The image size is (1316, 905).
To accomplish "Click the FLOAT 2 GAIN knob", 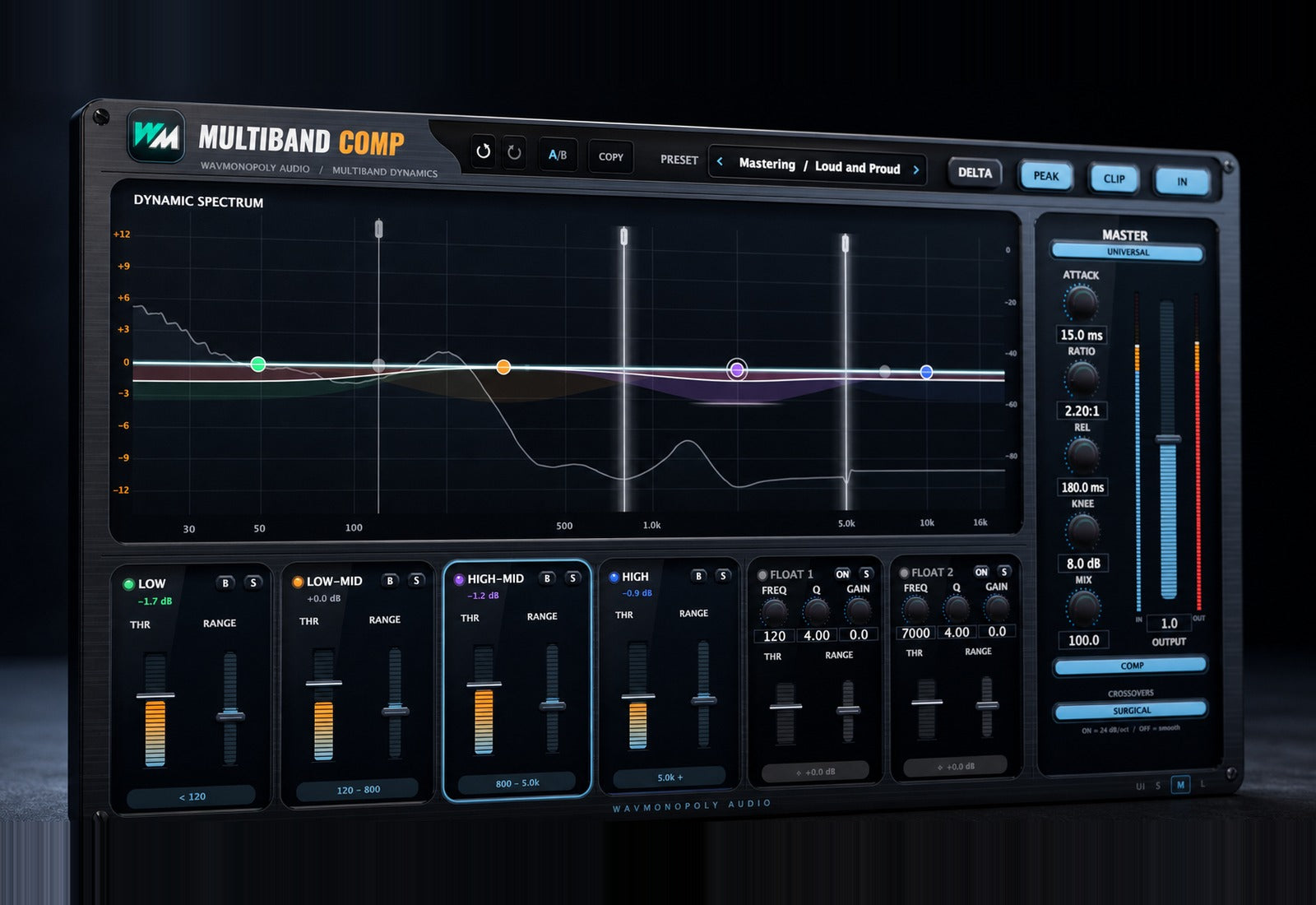I will [x=997, y=608].
